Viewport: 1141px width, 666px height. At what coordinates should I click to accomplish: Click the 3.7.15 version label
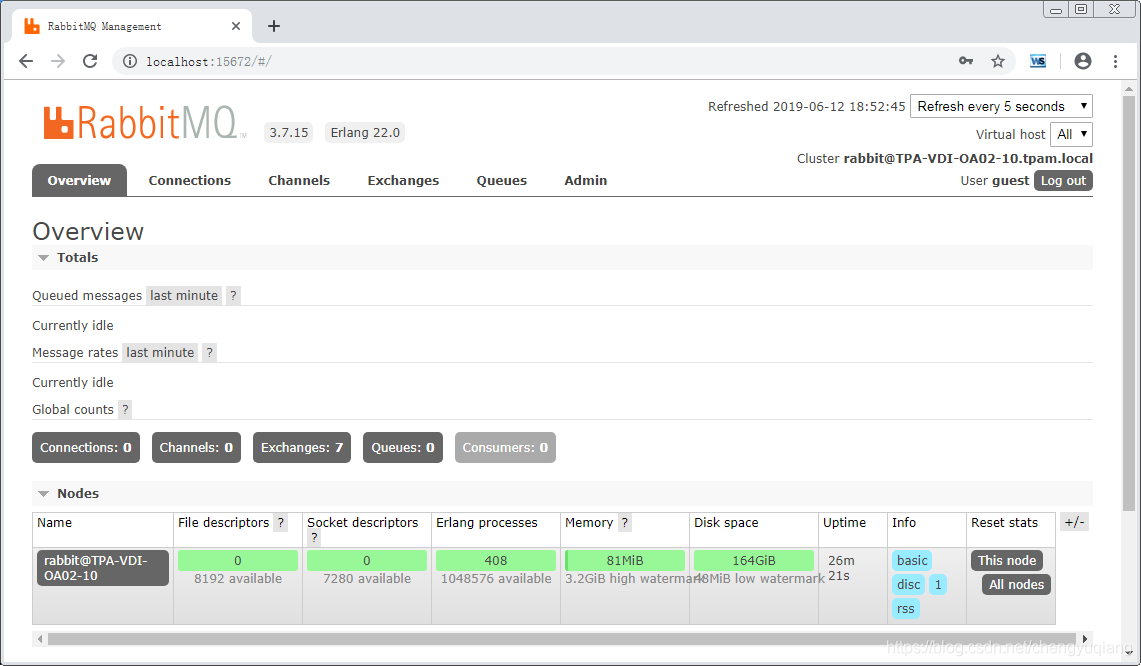click(289, 132)
